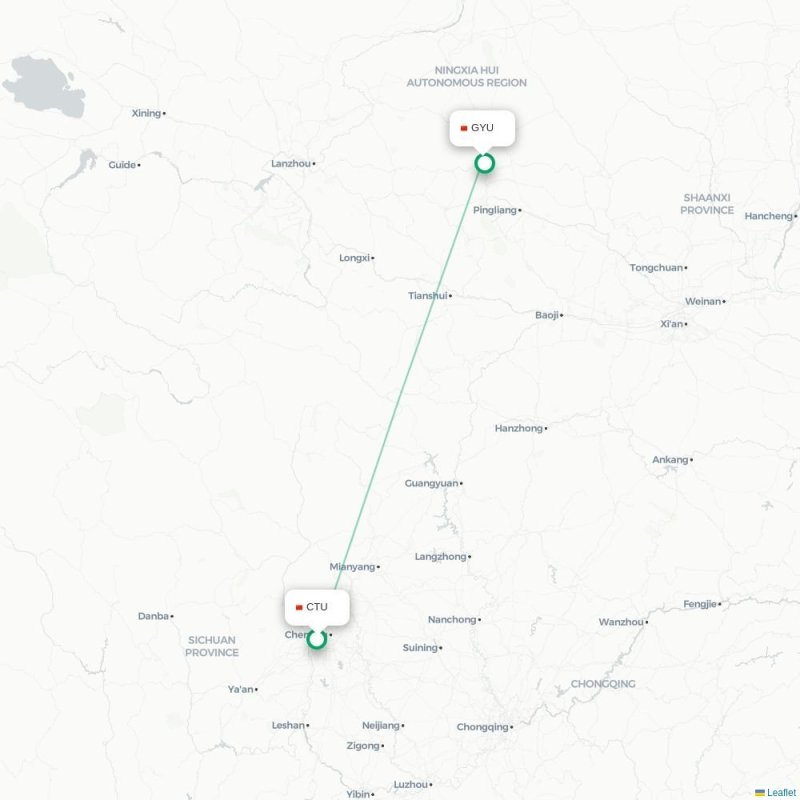Click the Sichuan Province label
Image resolution: width=800 pixels, height=800 pixels.
pos(212,646)
